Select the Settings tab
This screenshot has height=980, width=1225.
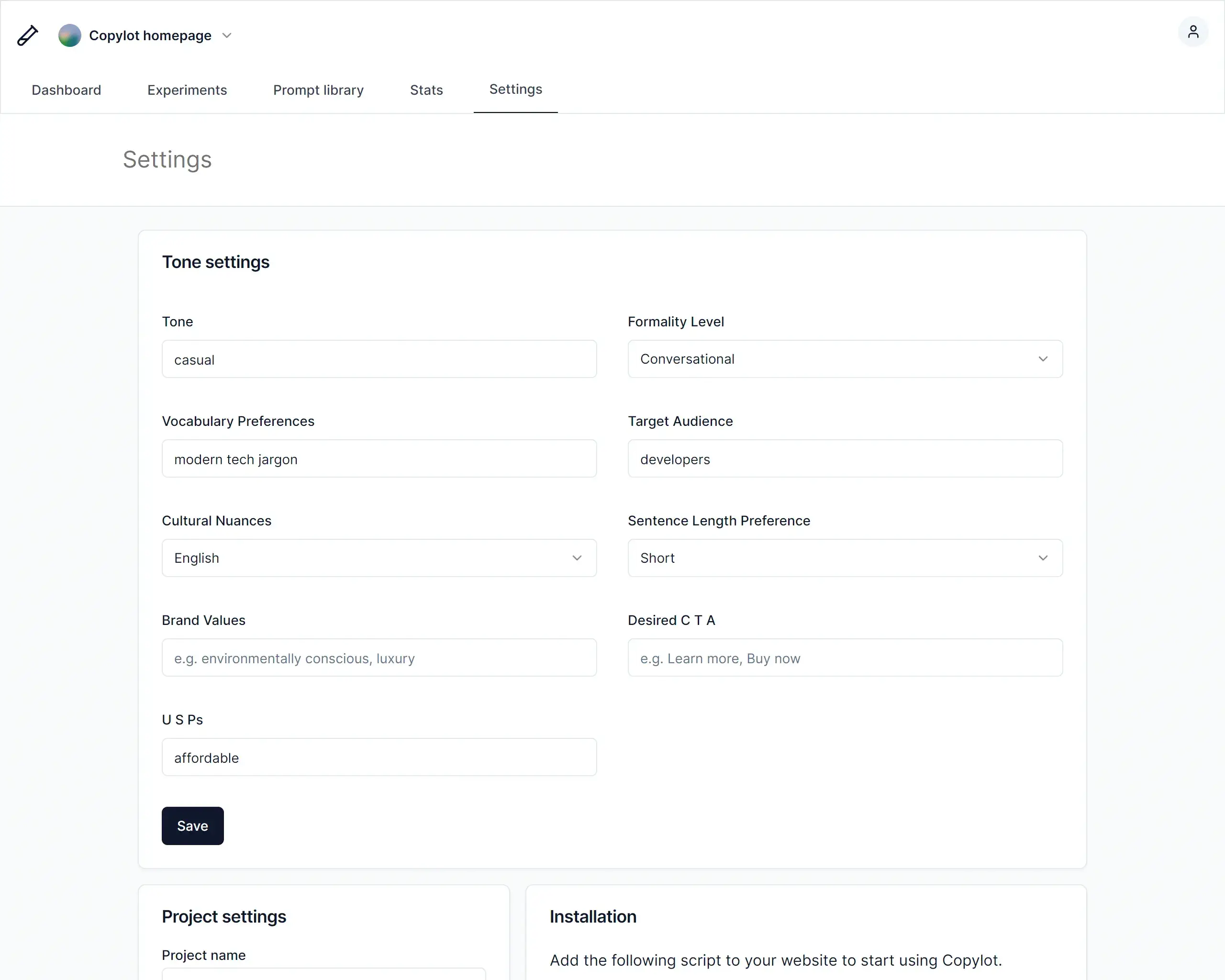click(515, 89)
